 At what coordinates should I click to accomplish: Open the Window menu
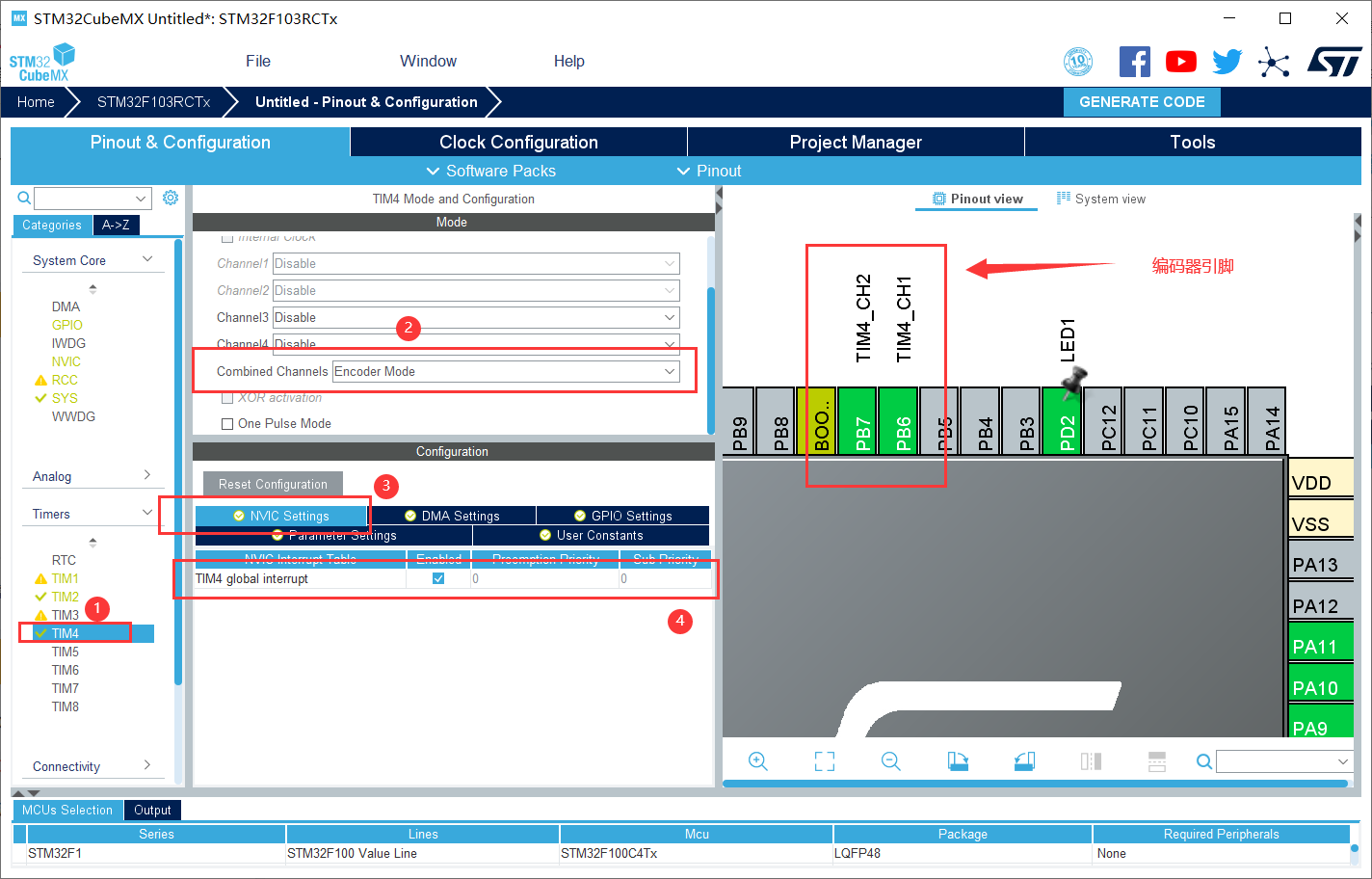pos(429,61)
